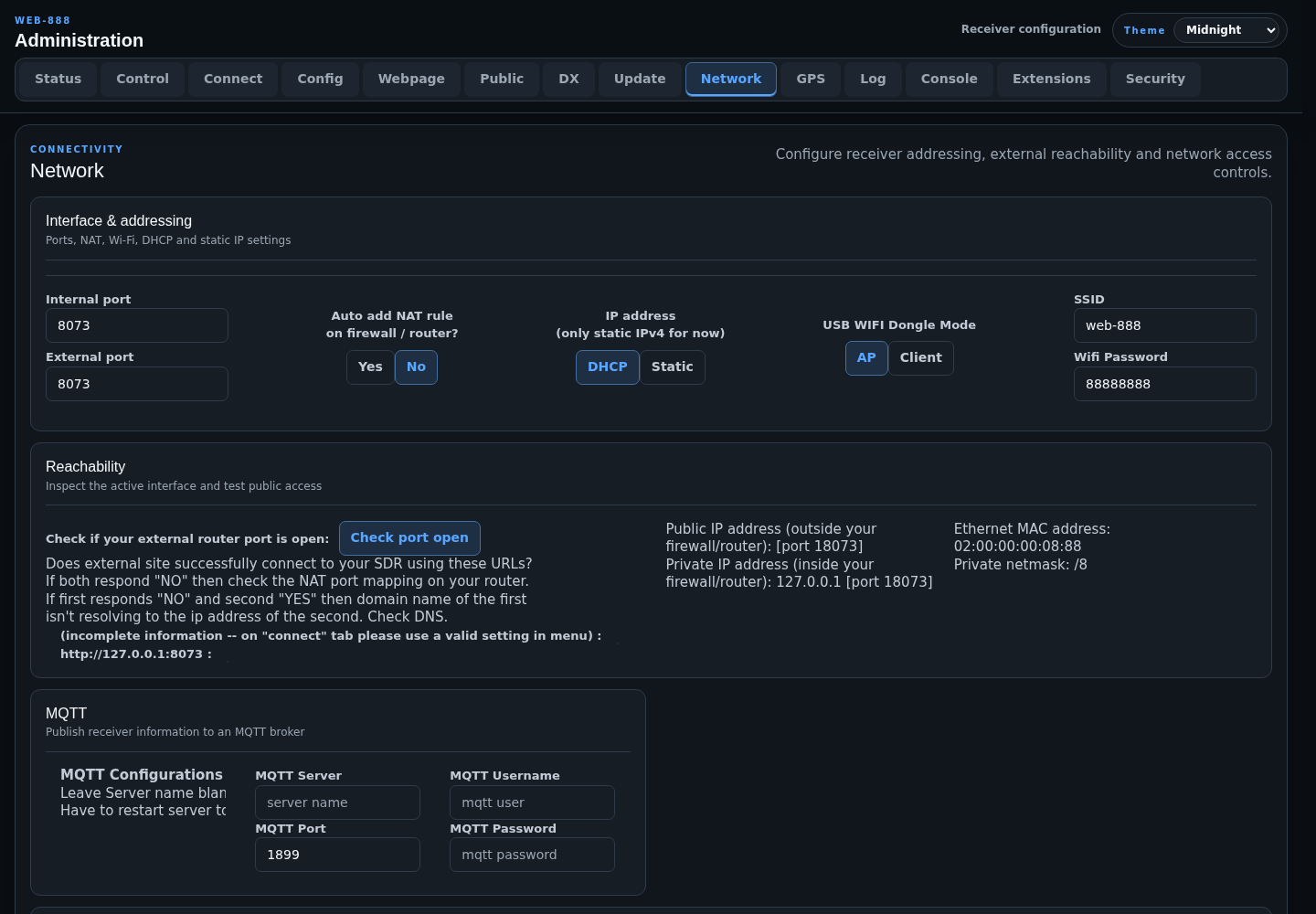Go to the Connect tab
This screenshot has width=1316, height=914.
[x=233, y=79]
